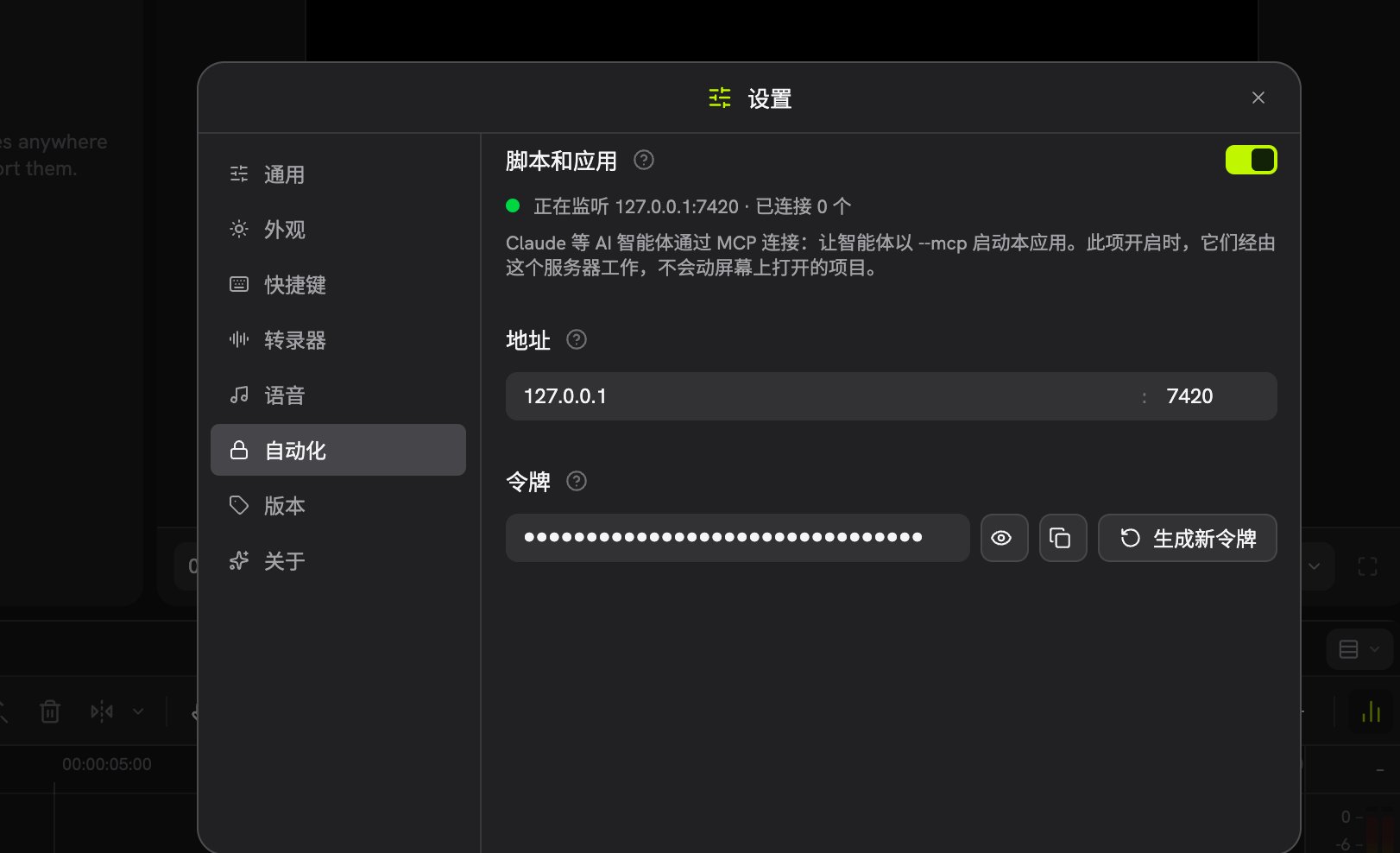Open the 通用 settings section
Image resolution: width=1400 pixels, height=853 pixels.
coord(337,174)
